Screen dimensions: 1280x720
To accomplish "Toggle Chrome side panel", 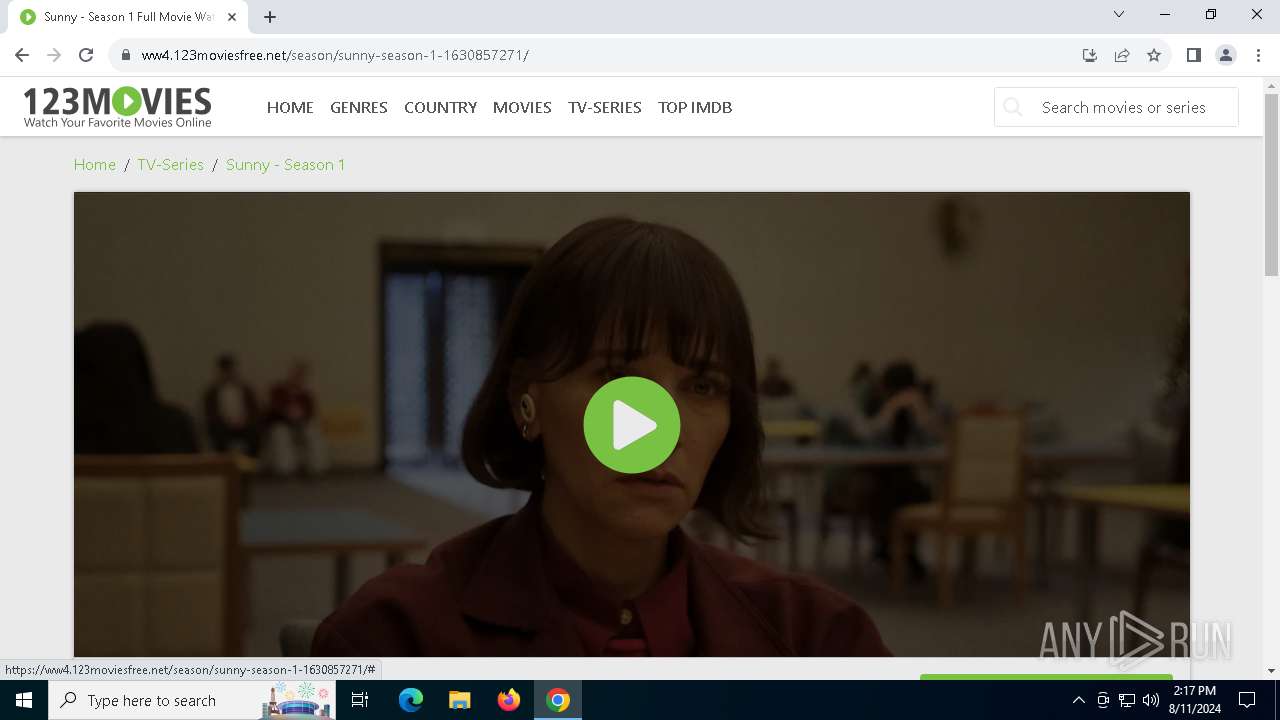I will (1194, 55).
